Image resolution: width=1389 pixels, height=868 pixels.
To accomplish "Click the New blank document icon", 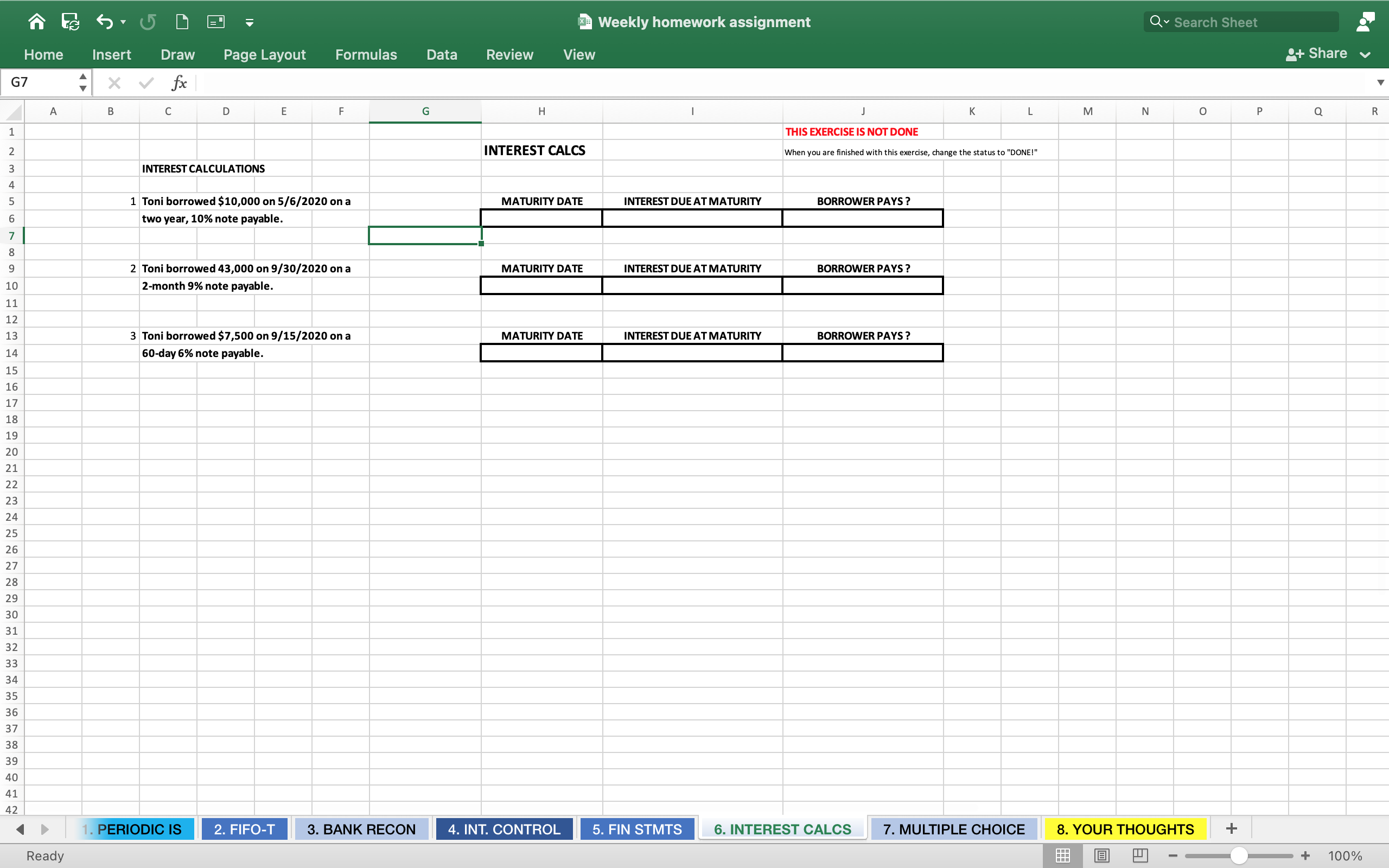I will 182,22.
